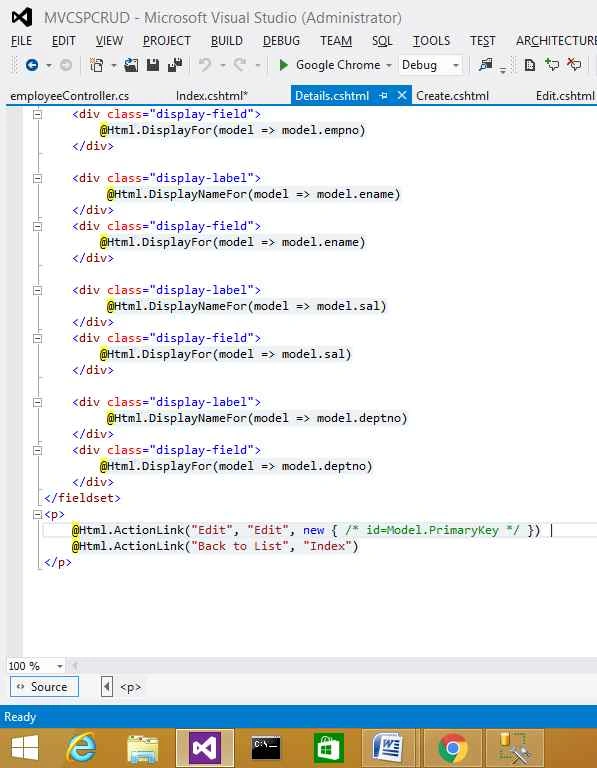Collapse display-field div containing model.sal

coord(37,338)
